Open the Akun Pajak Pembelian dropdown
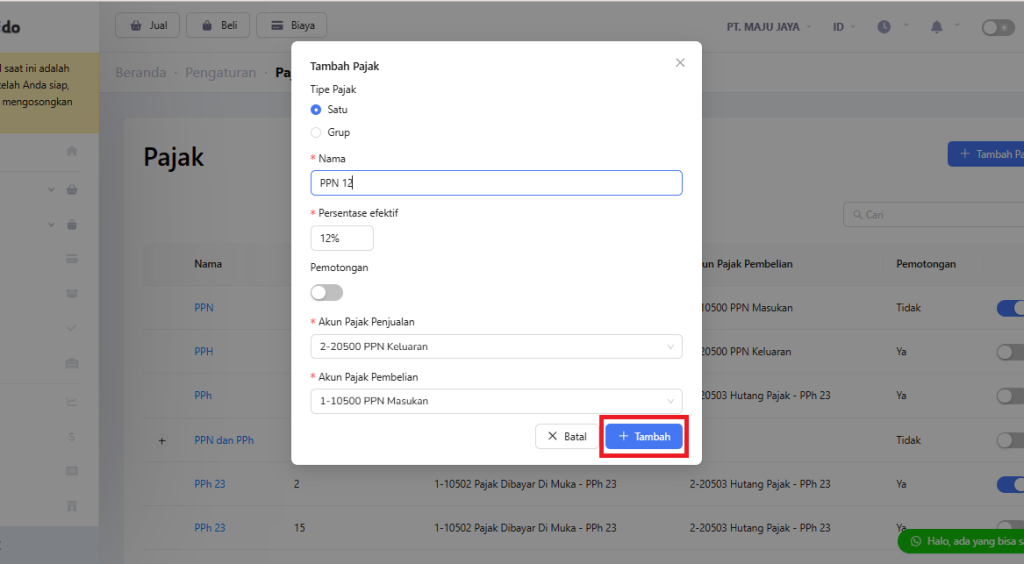This screenshot has height=564, width=1024. pyautogui.click(x=496, y=401)
